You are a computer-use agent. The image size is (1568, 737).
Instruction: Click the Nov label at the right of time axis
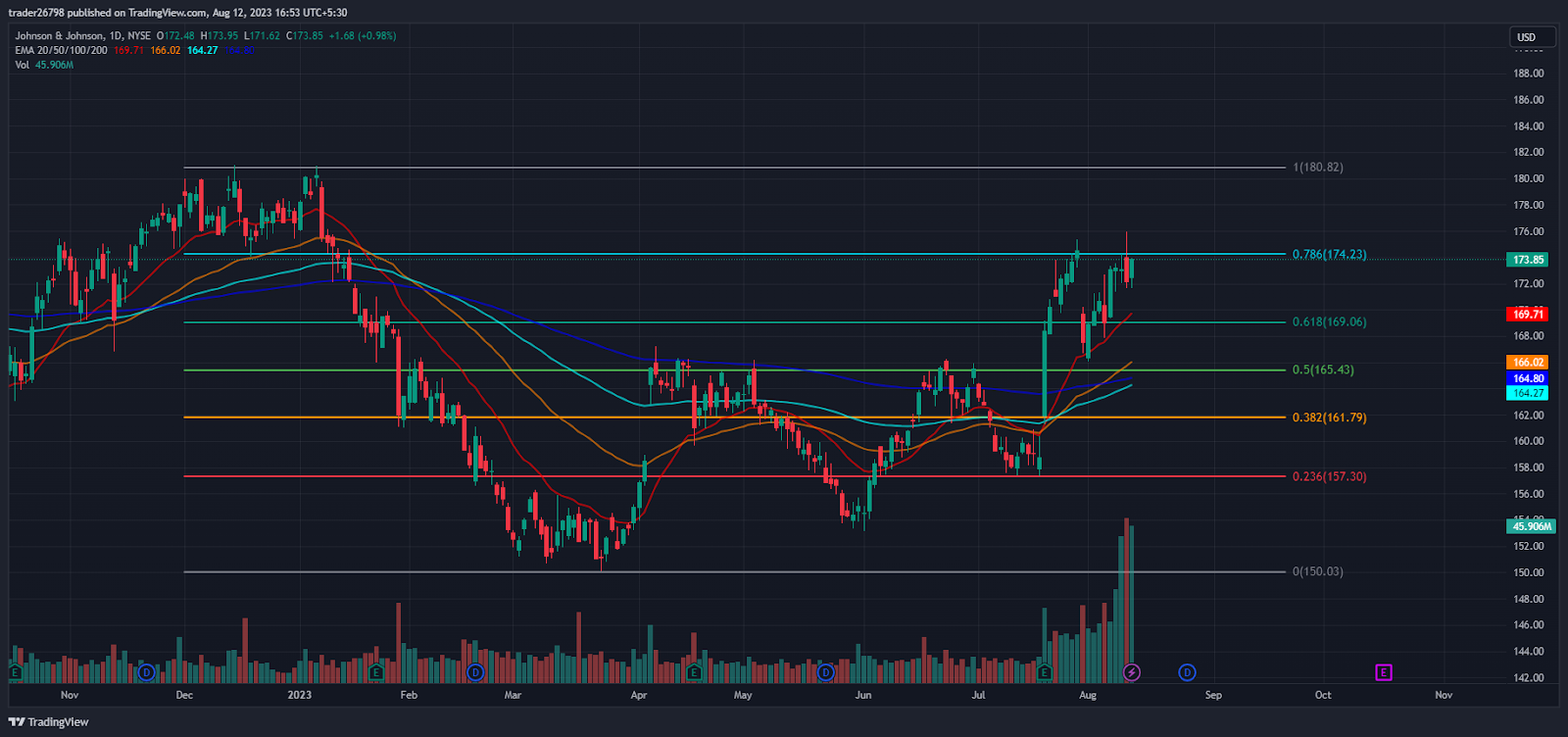1444,695
